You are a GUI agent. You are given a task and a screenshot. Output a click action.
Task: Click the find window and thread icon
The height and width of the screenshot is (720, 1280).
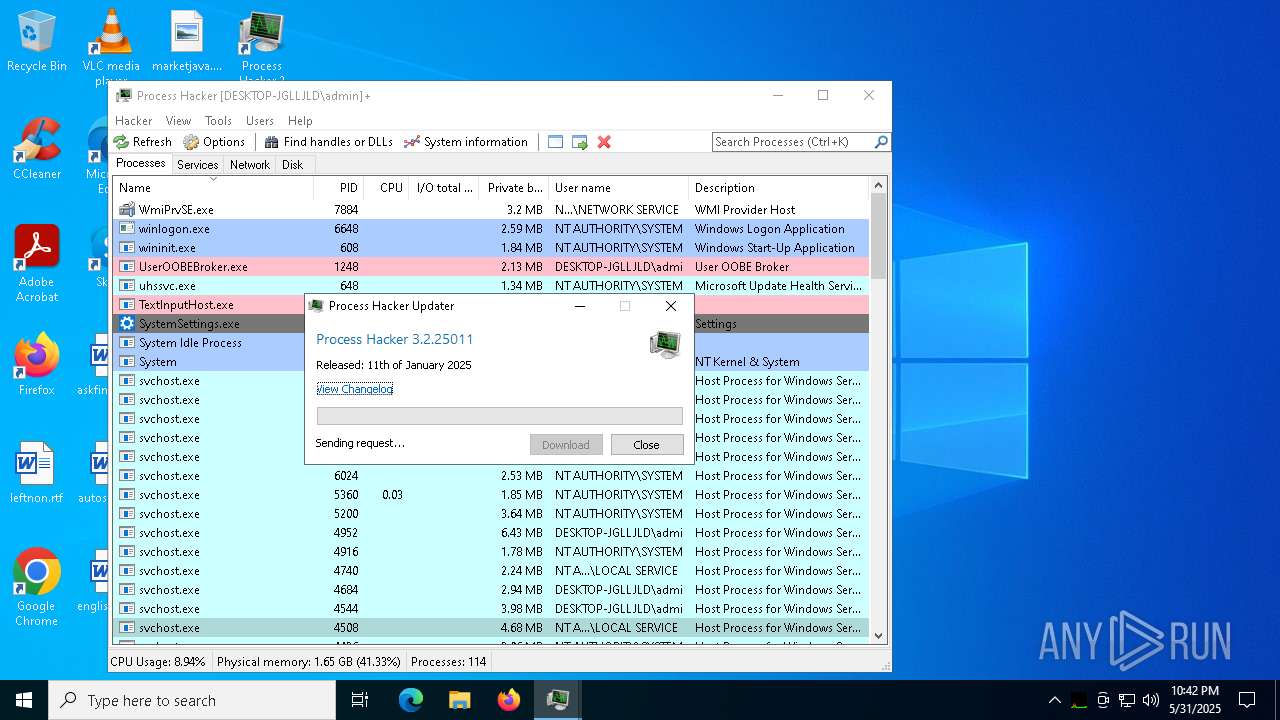tap(580, 142)
